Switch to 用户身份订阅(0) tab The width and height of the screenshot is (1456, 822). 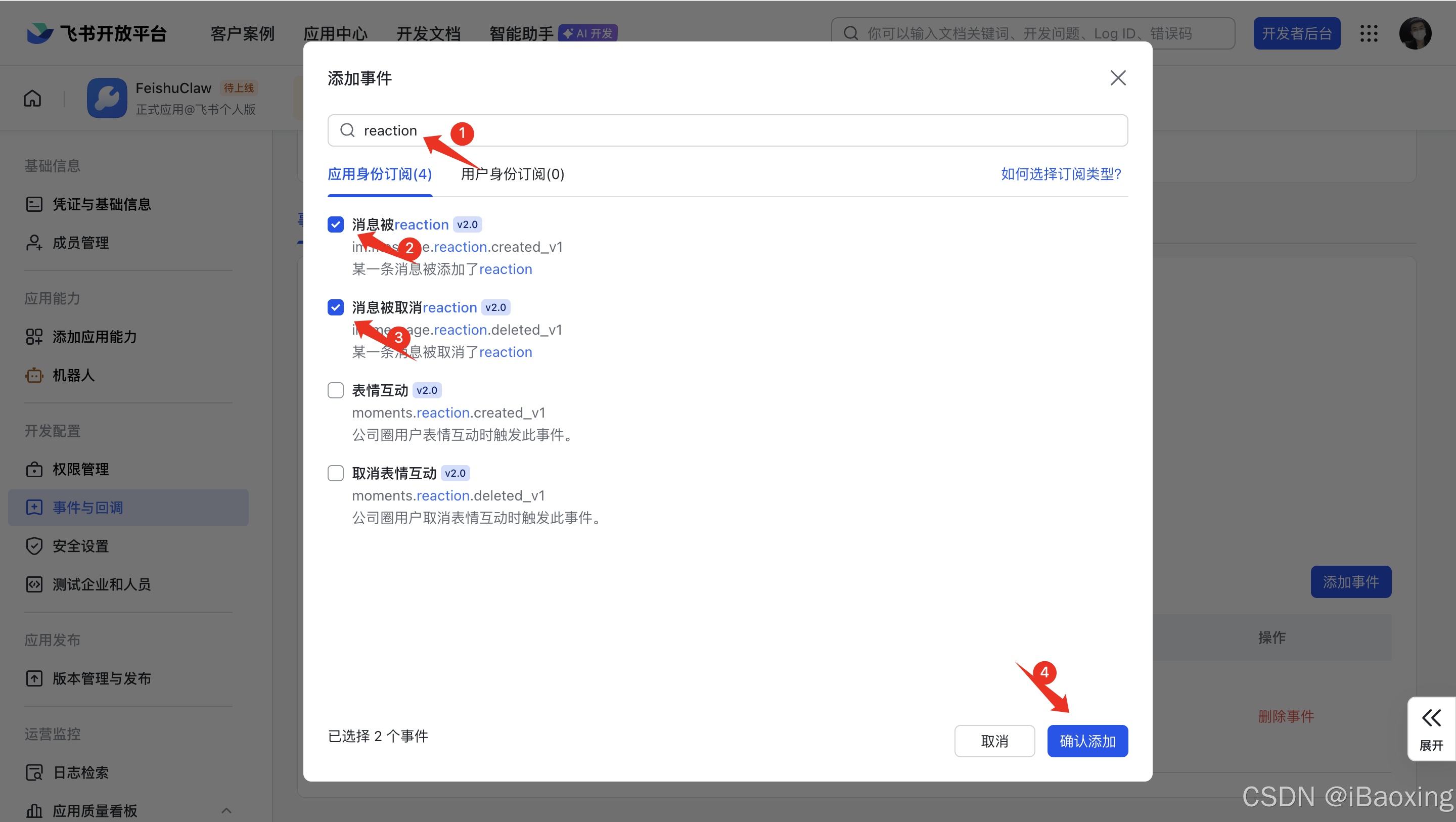tap(512, 174)
